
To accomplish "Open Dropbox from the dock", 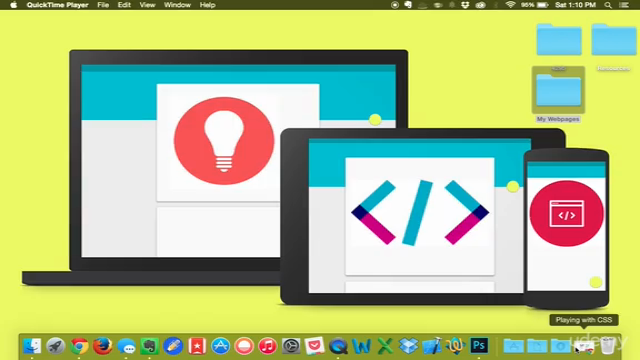I will (x=408, y=346).
